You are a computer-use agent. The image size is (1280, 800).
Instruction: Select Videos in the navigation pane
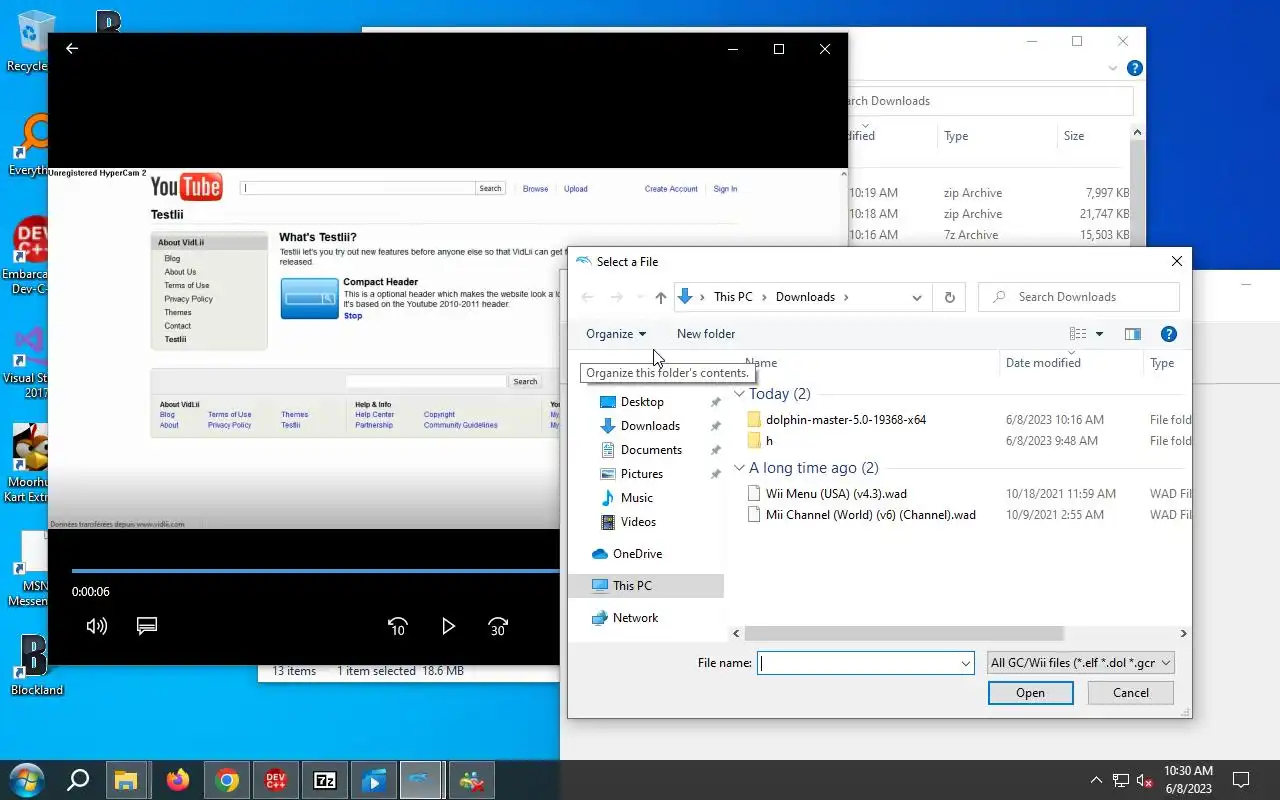638,522
